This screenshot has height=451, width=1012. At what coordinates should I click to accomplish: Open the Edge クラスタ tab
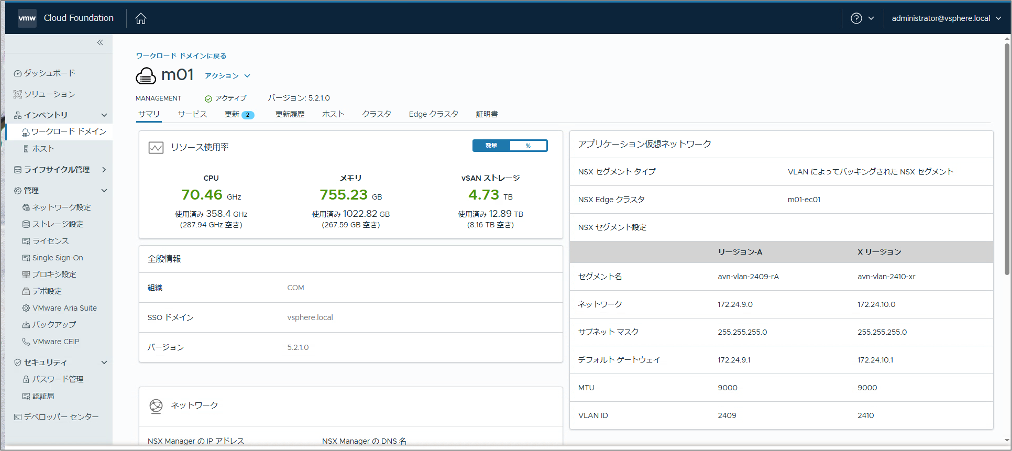[x=433, y=114]
